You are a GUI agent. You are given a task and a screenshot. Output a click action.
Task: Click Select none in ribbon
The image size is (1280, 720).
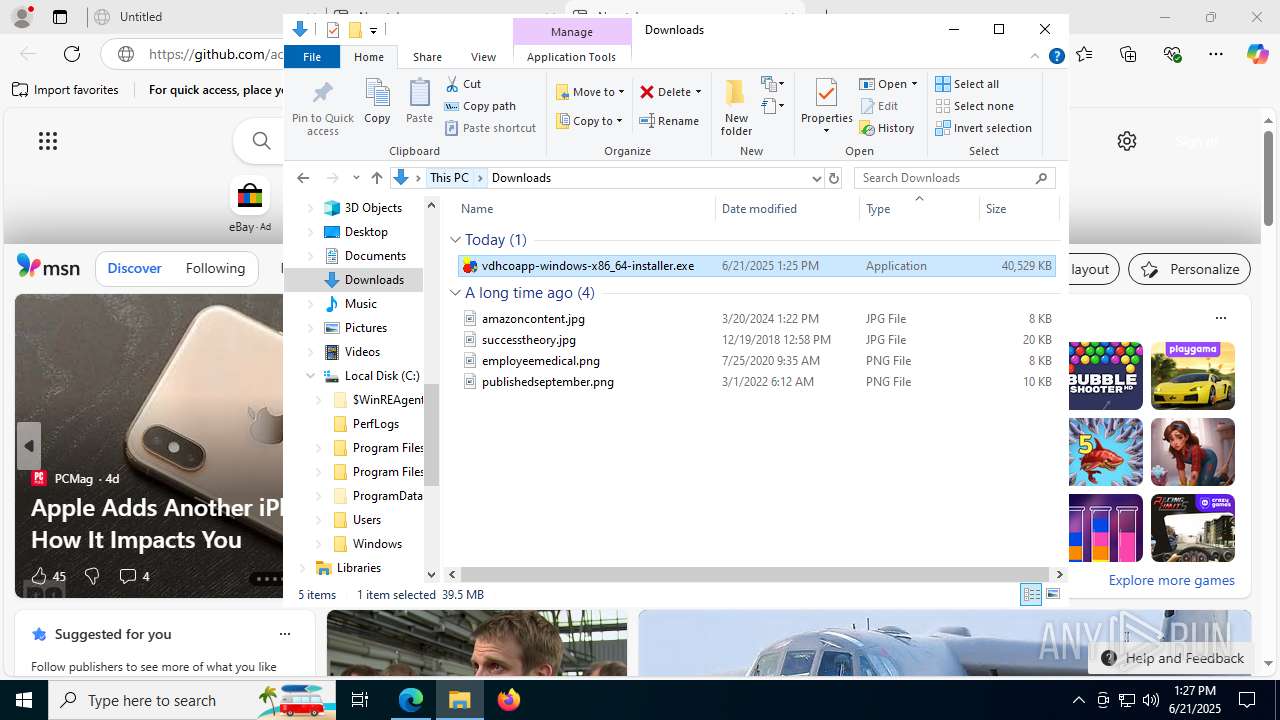pos(974,106)
